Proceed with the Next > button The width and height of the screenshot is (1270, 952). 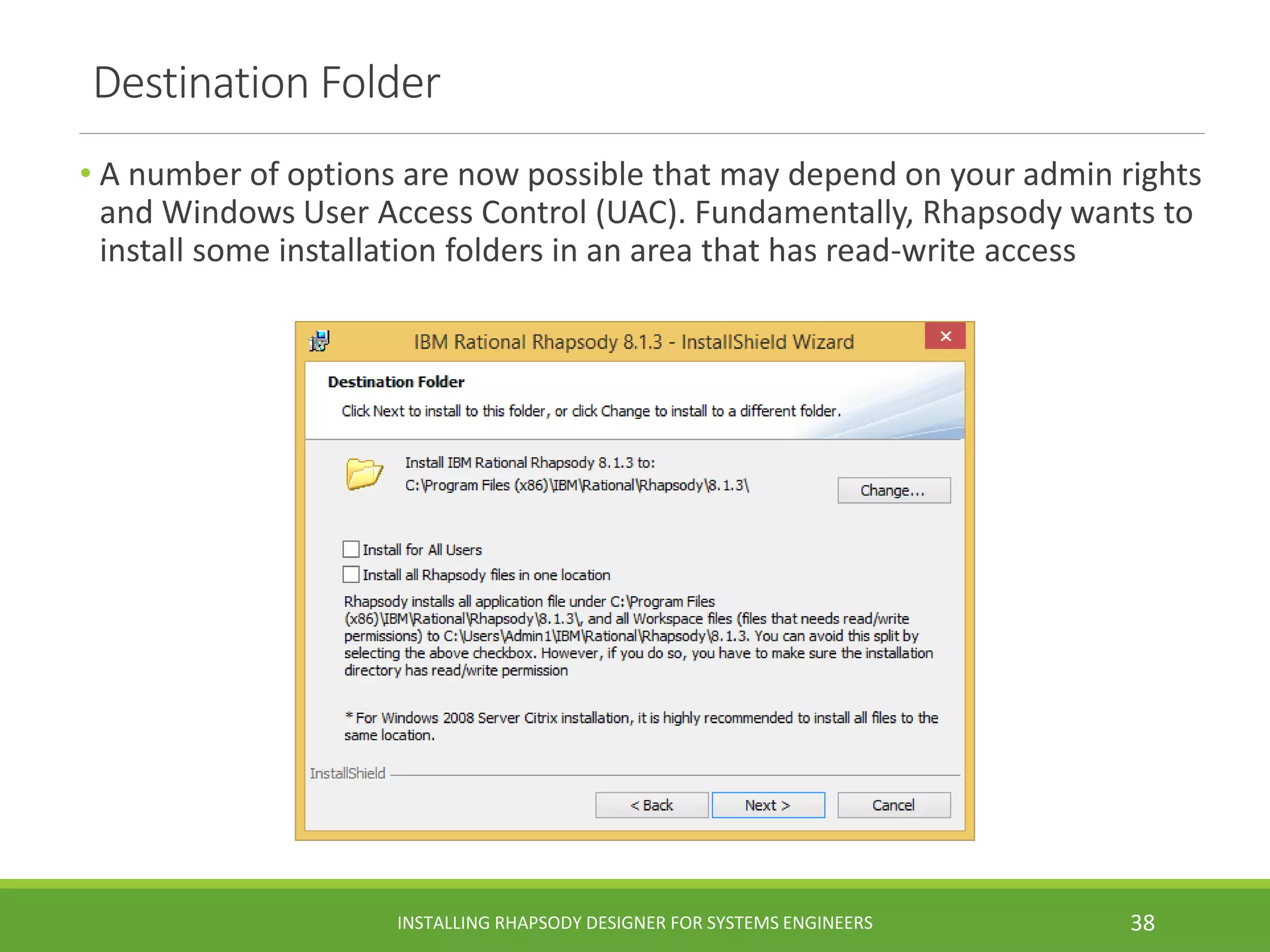(x=768, y=805)
